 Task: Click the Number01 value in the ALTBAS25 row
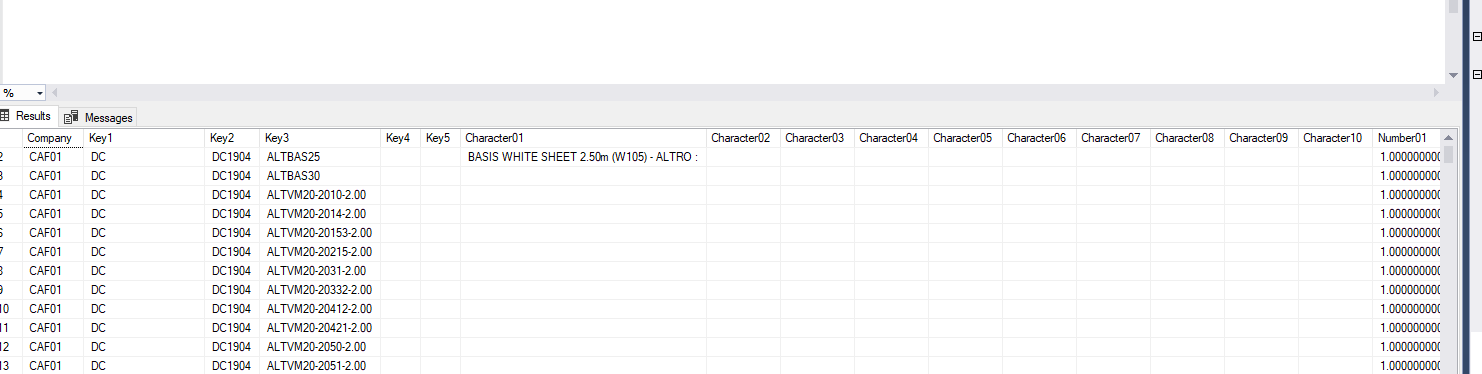click(x=1407, y=157)
